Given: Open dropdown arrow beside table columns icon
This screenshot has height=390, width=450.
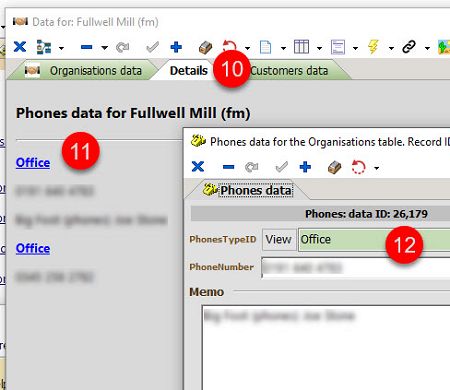Looking at the screenshot, I should click(x=319, y=48).
